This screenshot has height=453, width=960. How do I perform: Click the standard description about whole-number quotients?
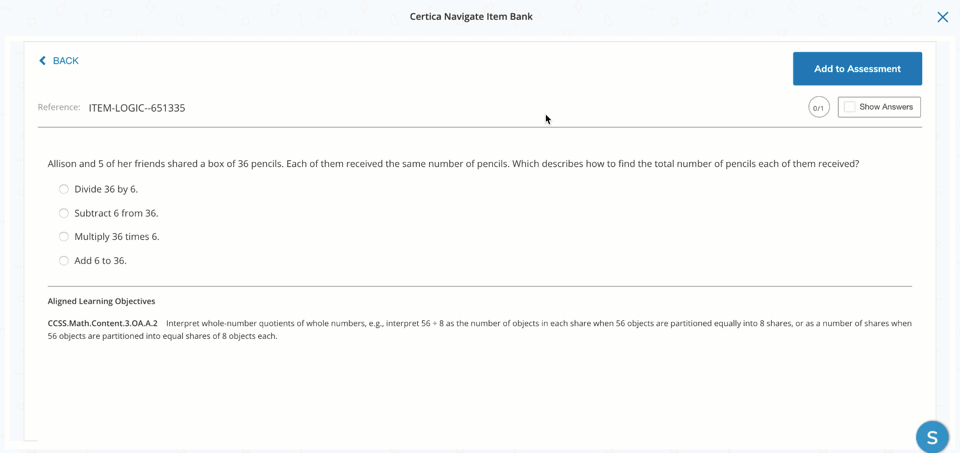coord(538,323)
